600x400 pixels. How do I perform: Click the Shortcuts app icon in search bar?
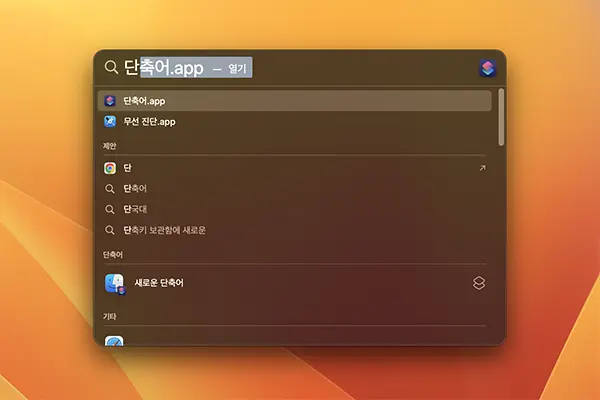pos(488,68)
